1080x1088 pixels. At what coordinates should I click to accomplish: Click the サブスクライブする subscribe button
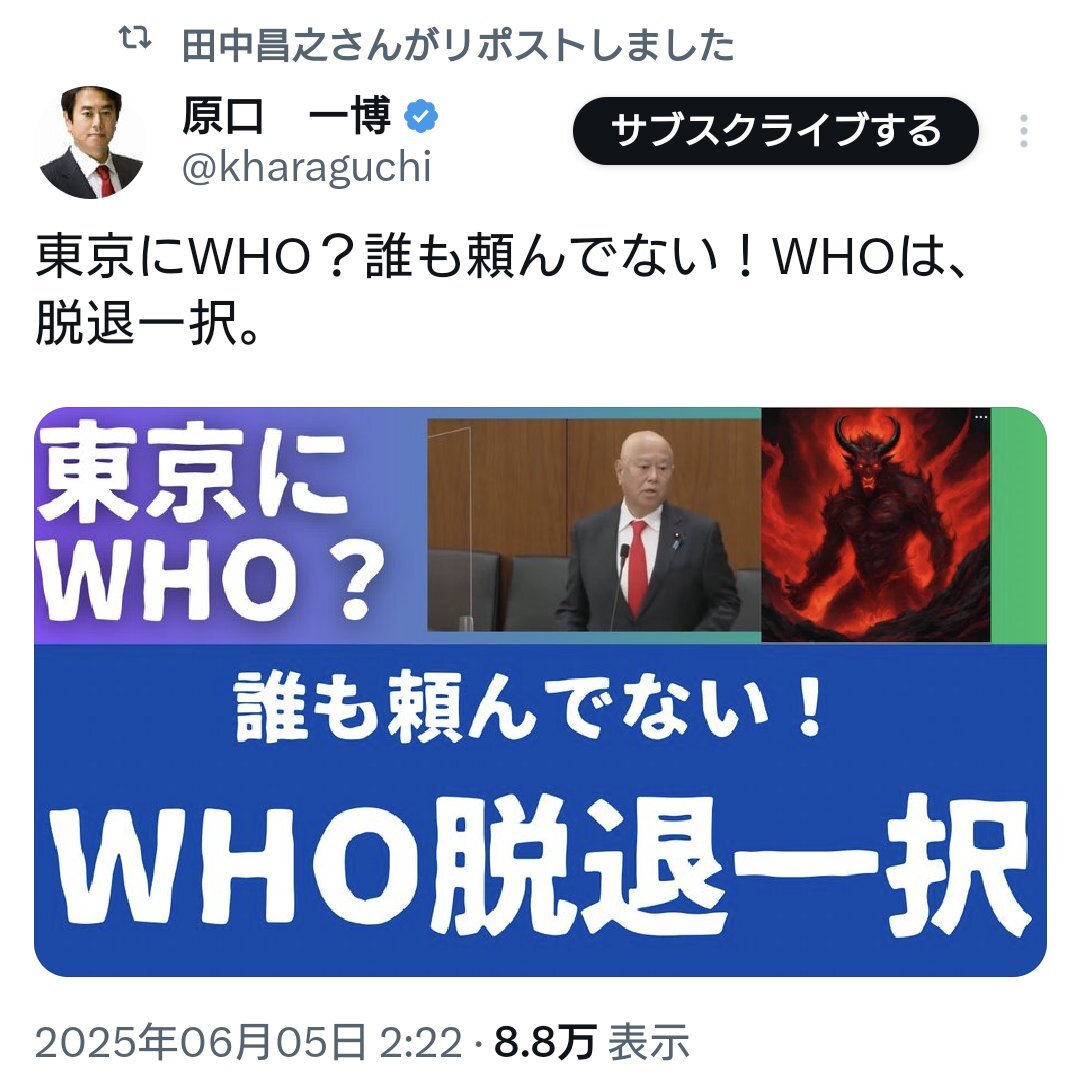click(775, 130)
